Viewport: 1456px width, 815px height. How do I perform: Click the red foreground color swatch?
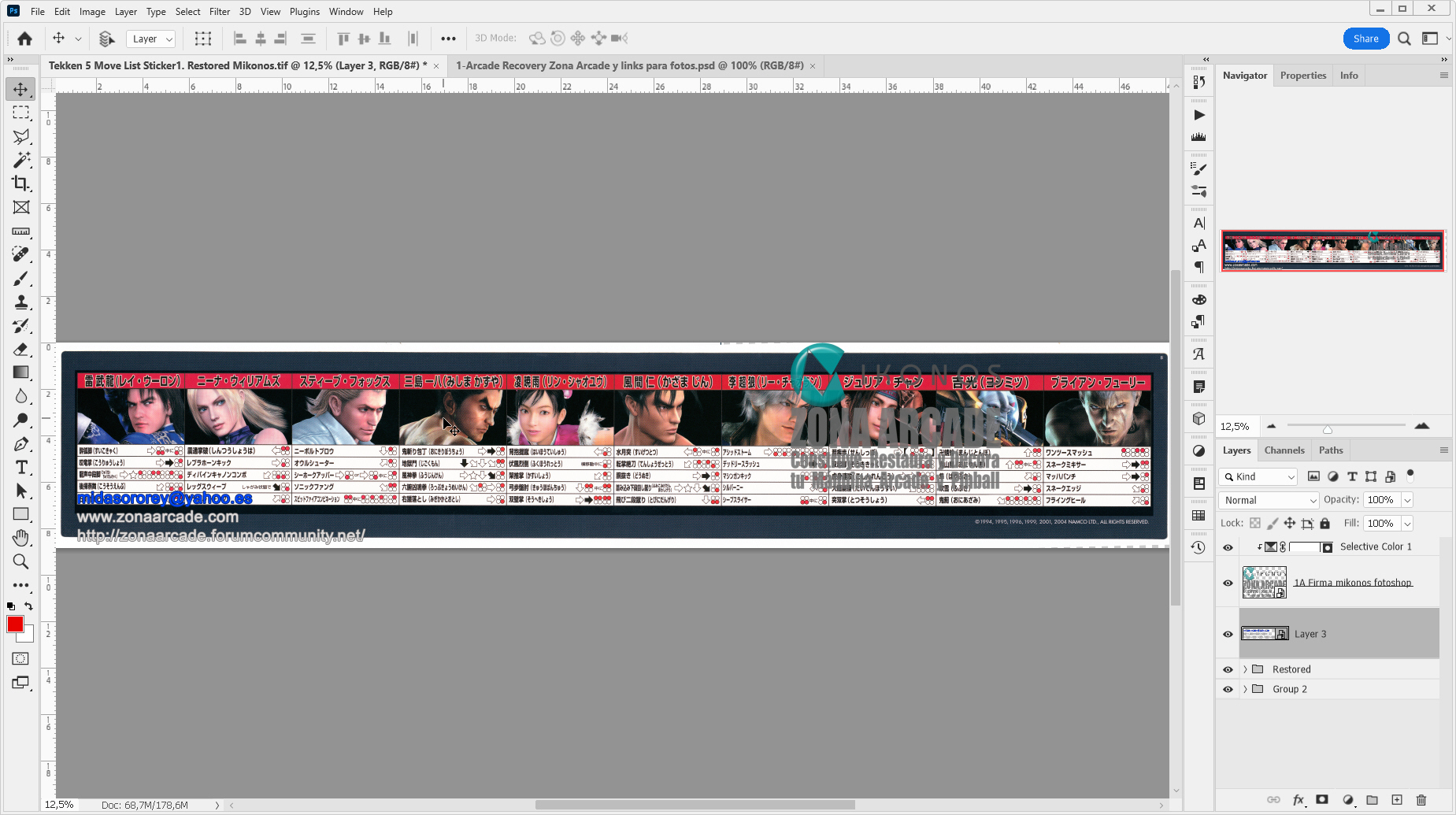14,624
